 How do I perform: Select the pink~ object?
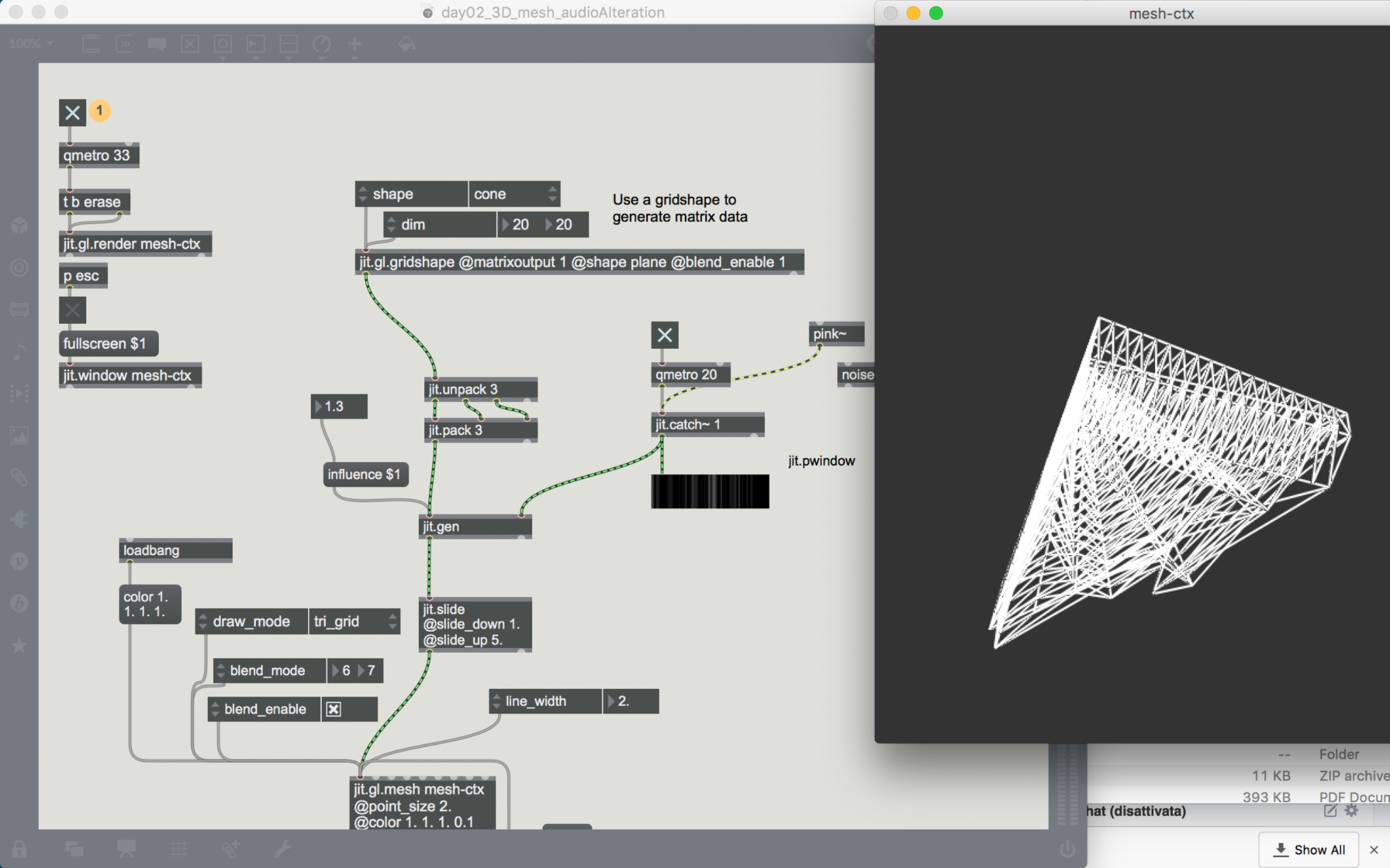click(x=836, y=334)
